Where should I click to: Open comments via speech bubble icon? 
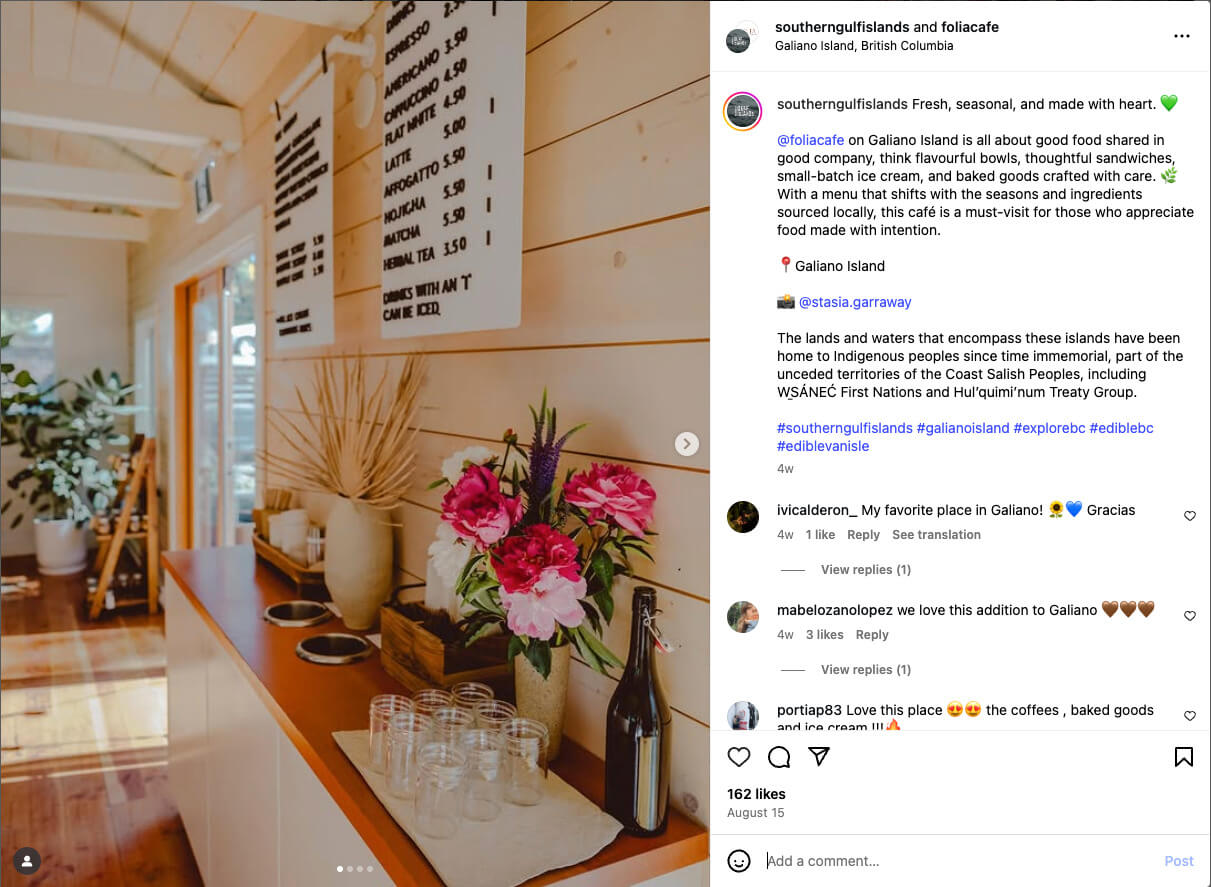point(779,757)
